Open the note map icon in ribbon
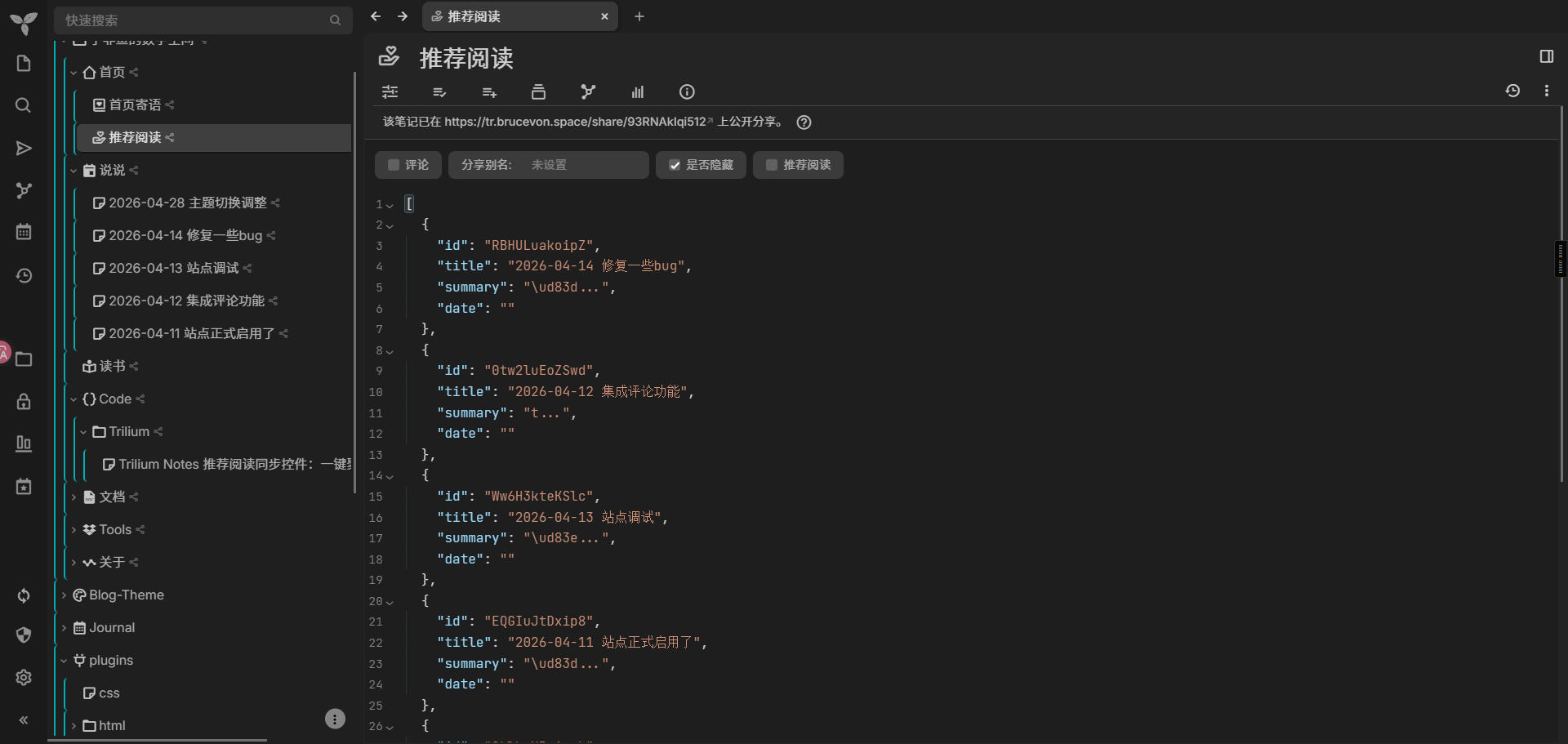This screenshot has height=744, width=1568. coord(588,91)
